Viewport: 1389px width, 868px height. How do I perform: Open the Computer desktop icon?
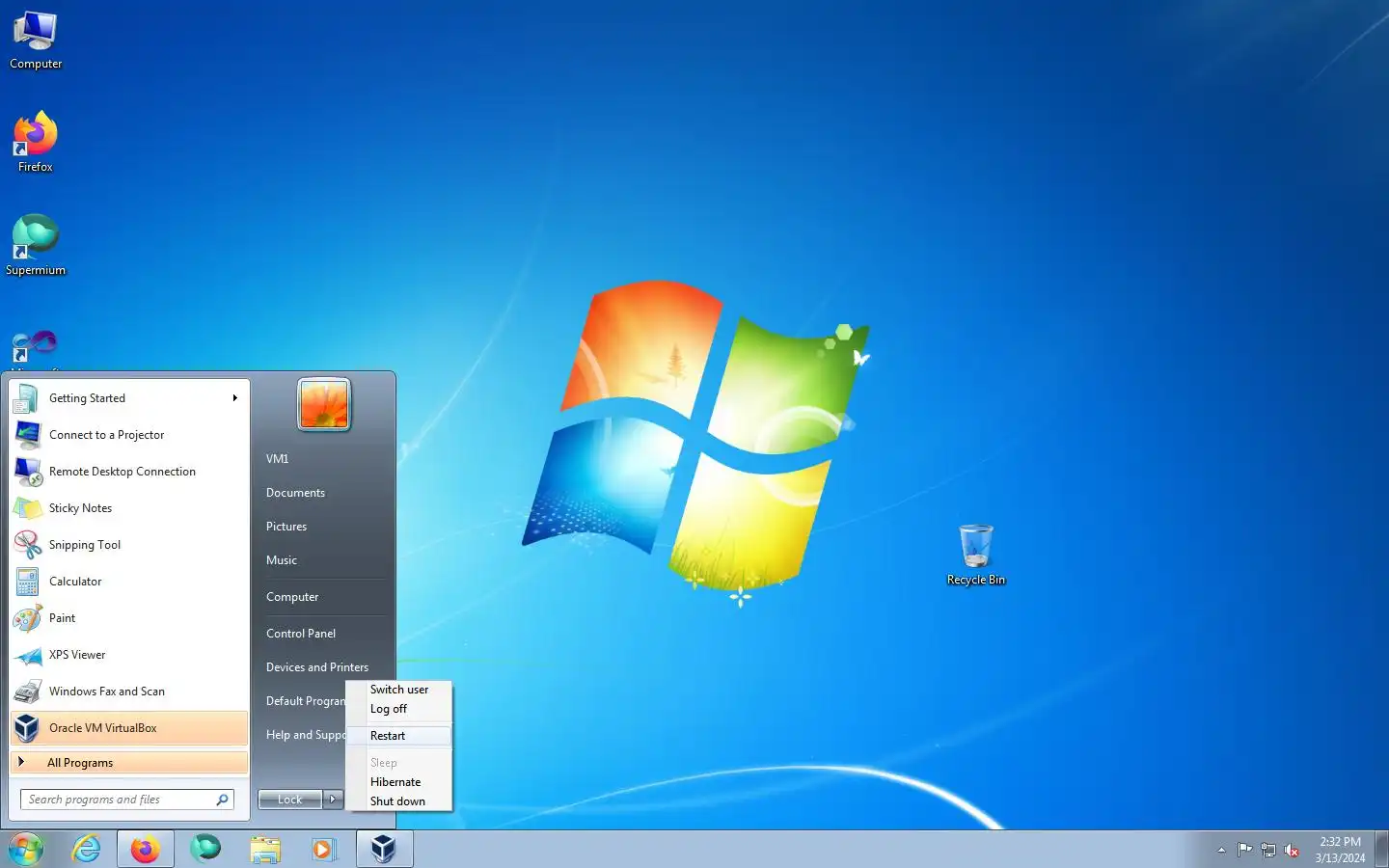click(x=36, y=41)
